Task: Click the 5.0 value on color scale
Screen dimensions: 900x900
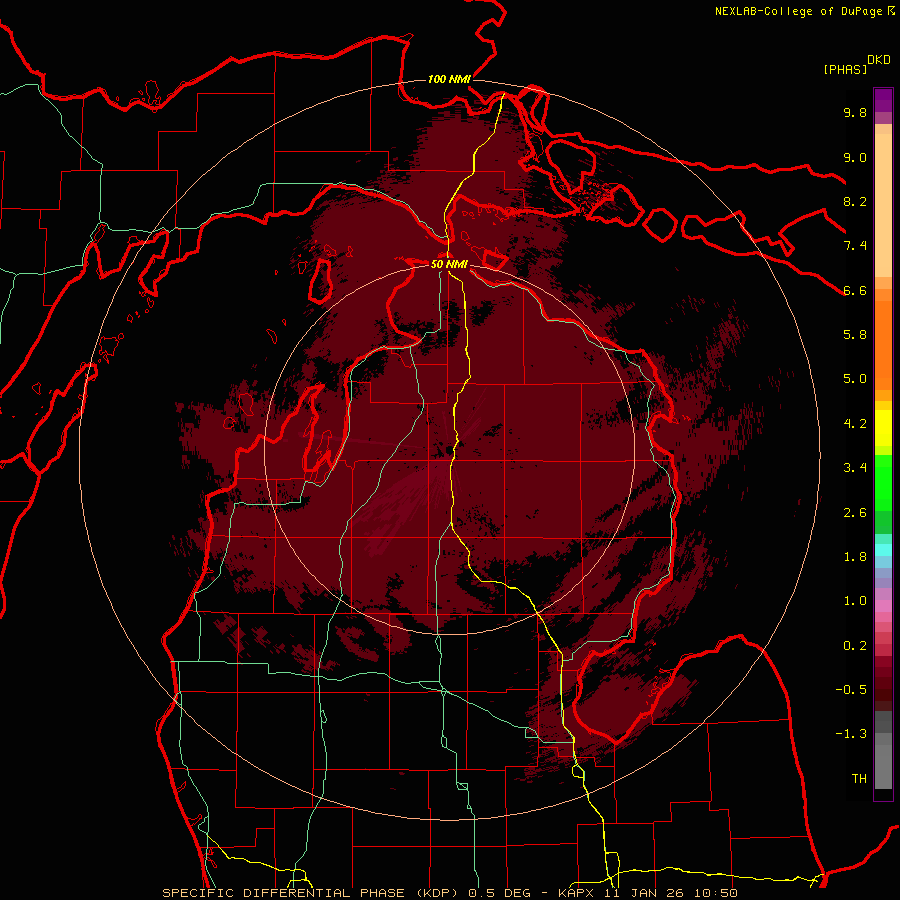Action: click(855, 379)
